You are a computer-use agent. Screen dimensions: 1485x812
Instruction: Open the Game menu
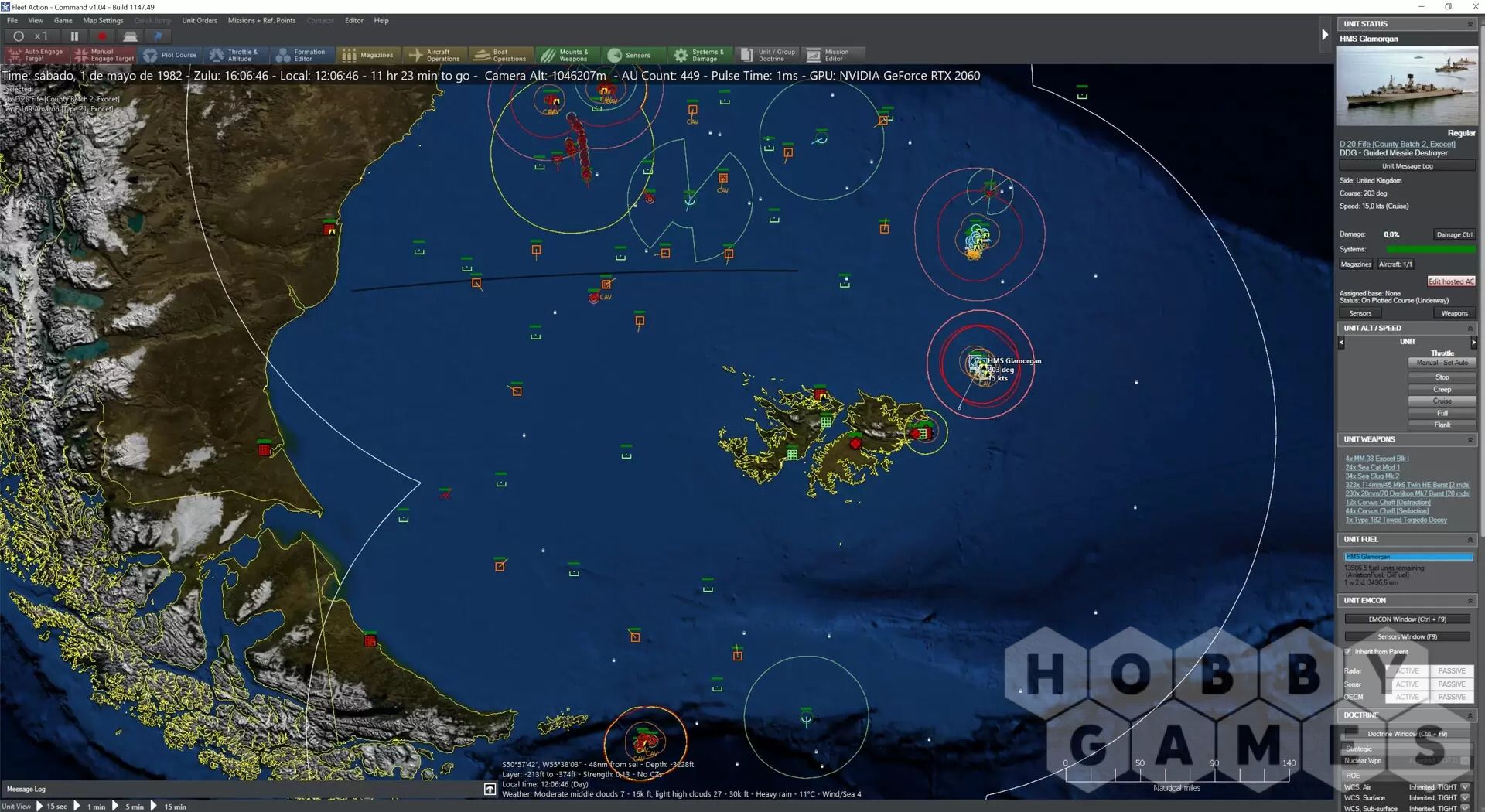[x=63, y=21]
